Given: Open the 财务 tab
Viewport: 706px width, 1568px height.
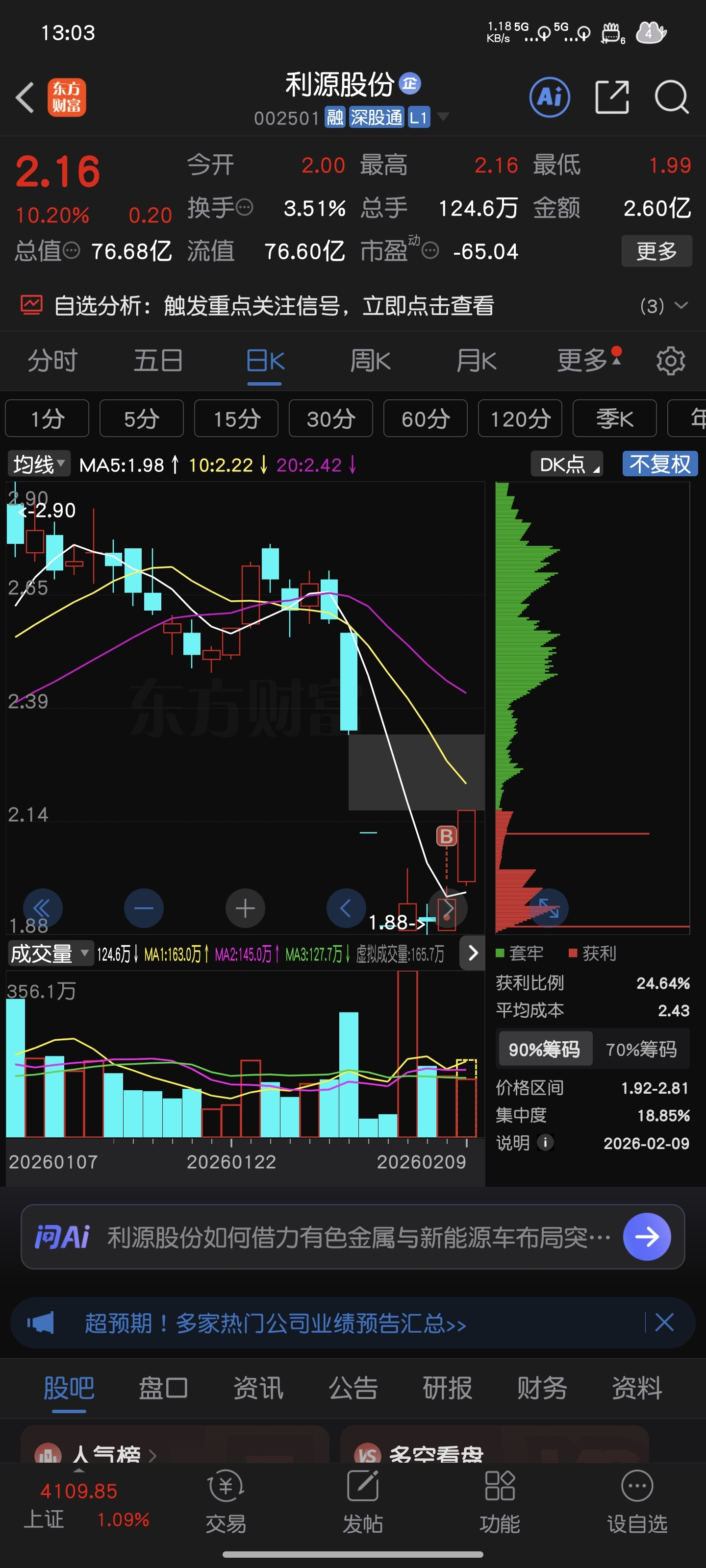Looking at the screenshot, I should pyautogui.click(x=542, y=1389).
